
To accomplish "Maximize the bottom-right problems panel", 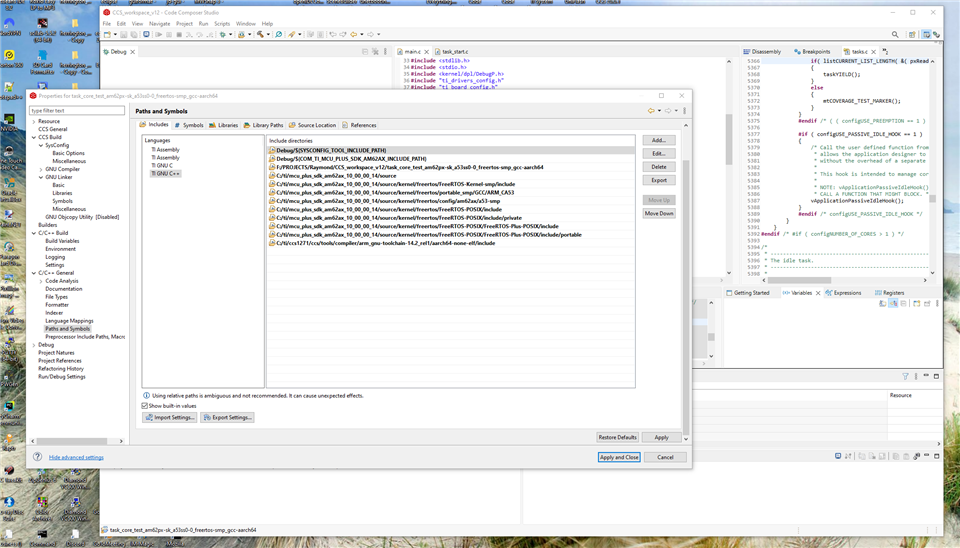I will click(x=936, y=376).
